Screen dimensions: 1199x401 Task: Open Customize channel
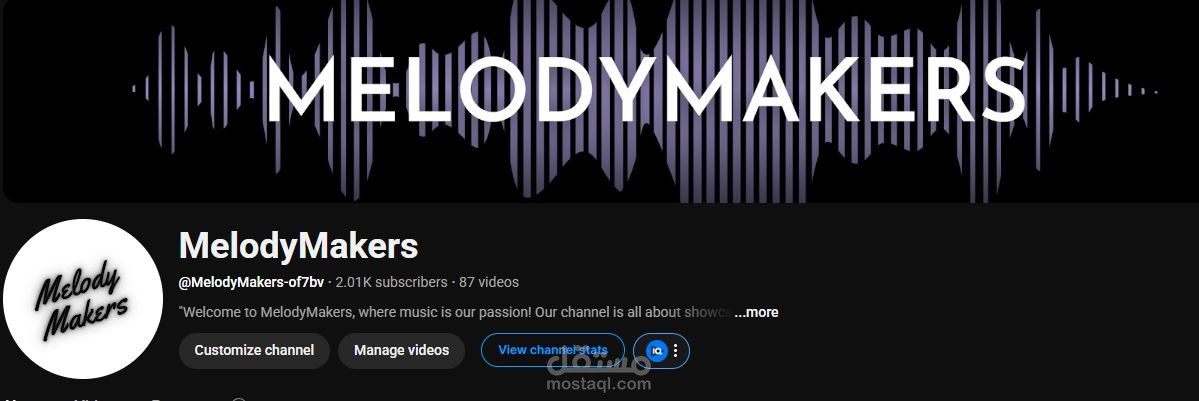click(254, 350)
